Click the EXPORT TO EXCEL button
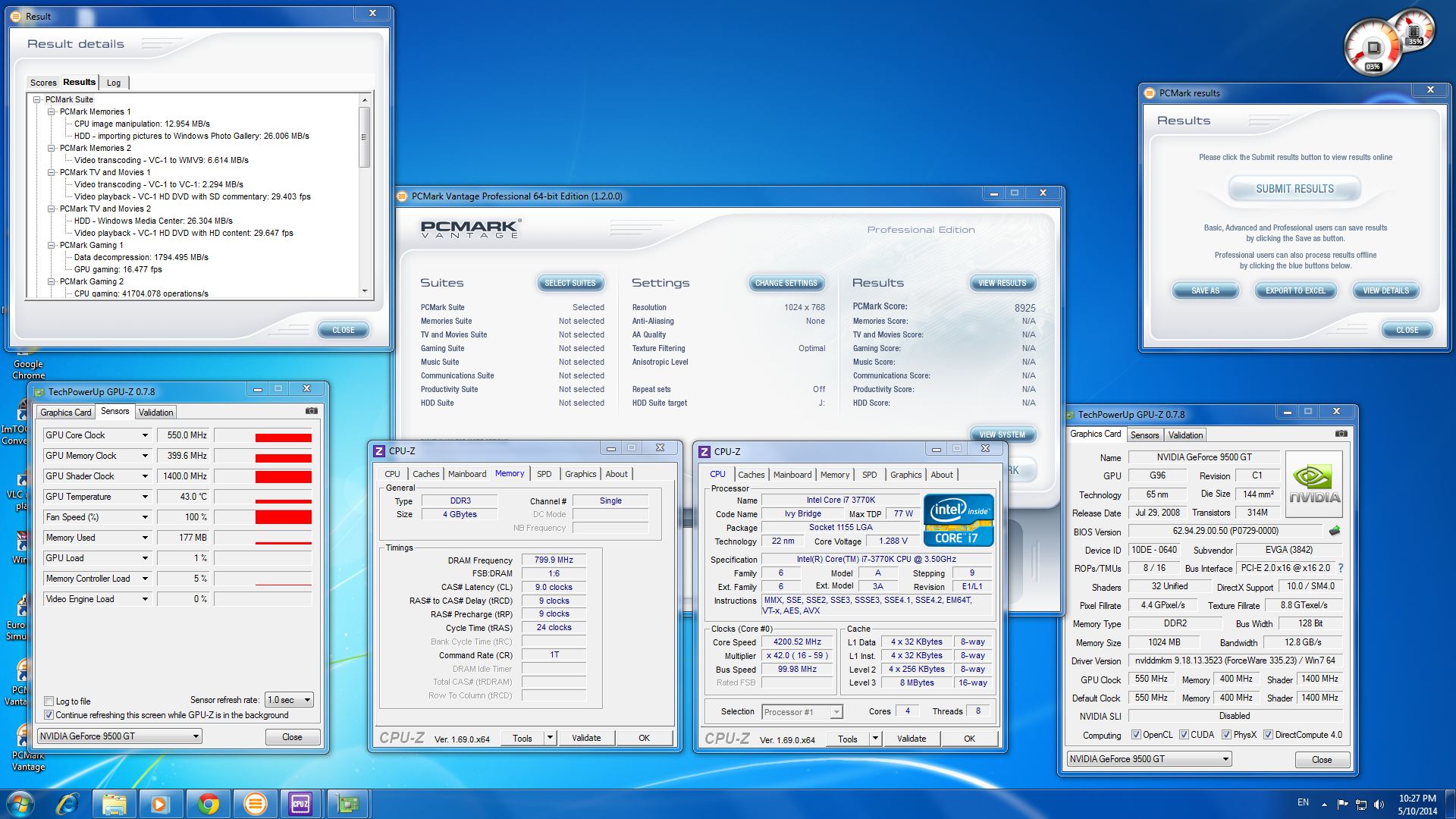The width and height of the screenshot is (1456, 819). coord(1295,290)
